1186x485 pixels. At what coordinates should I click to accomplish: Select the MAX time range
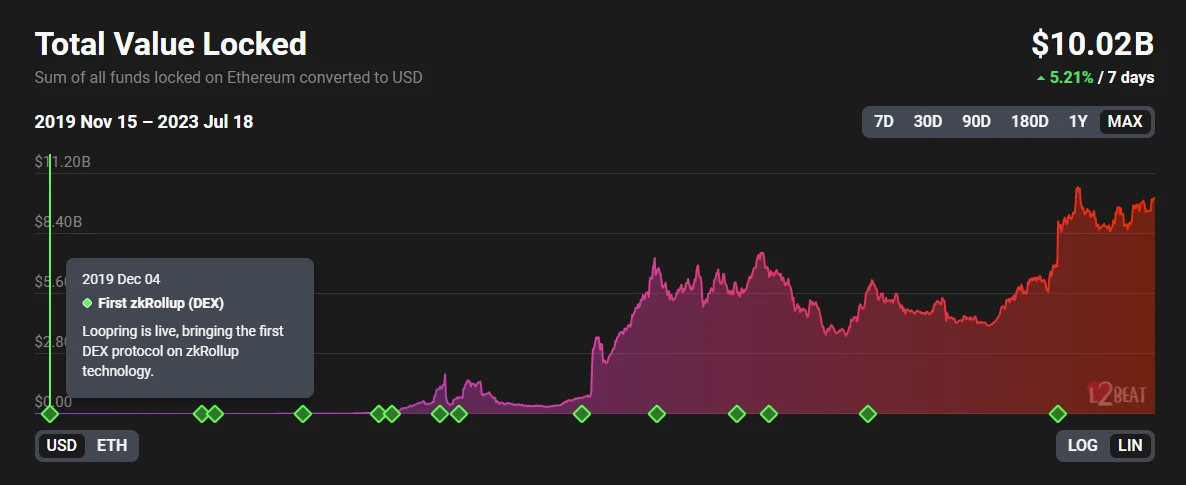click(x=1125, y=122)
